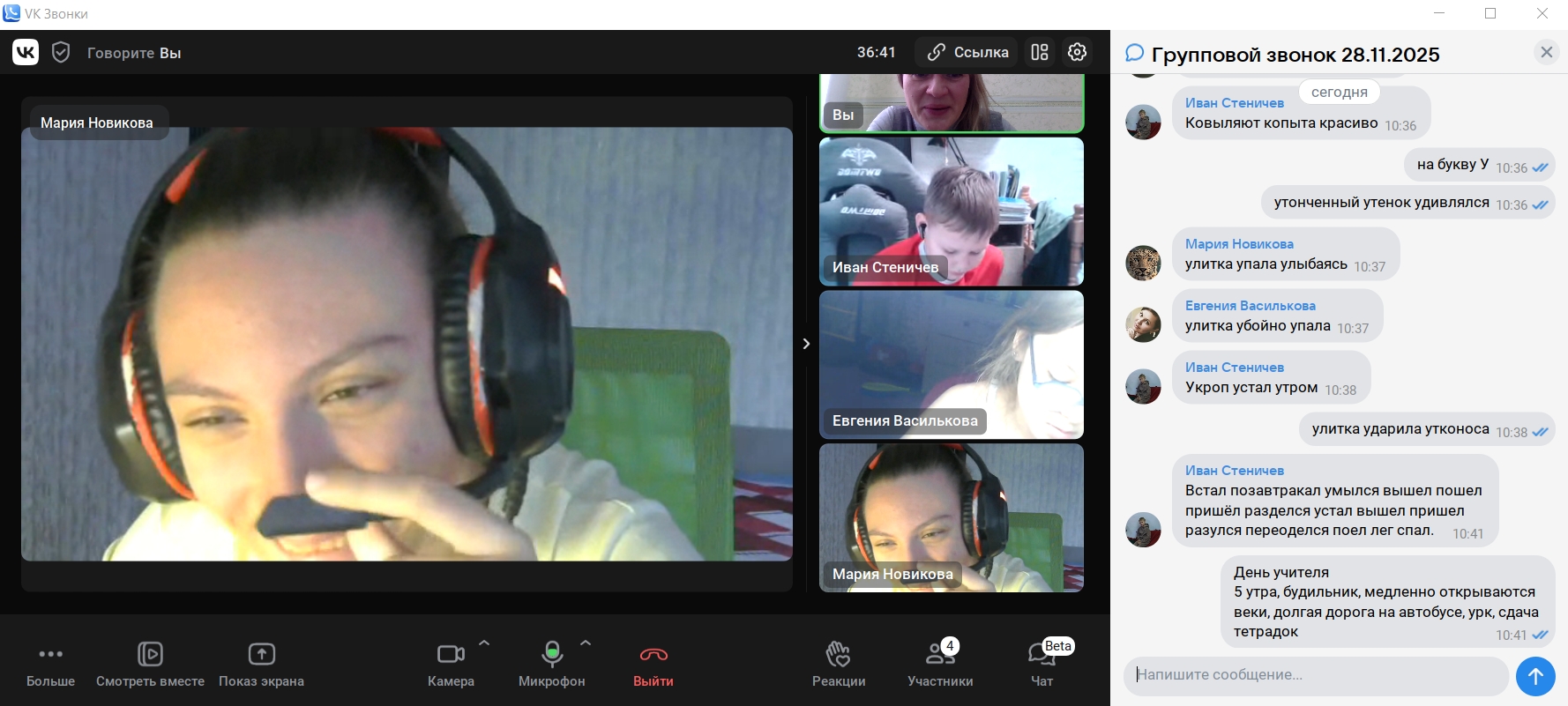
Task: Leave the call with Выйти
Action: click(653, 663)
